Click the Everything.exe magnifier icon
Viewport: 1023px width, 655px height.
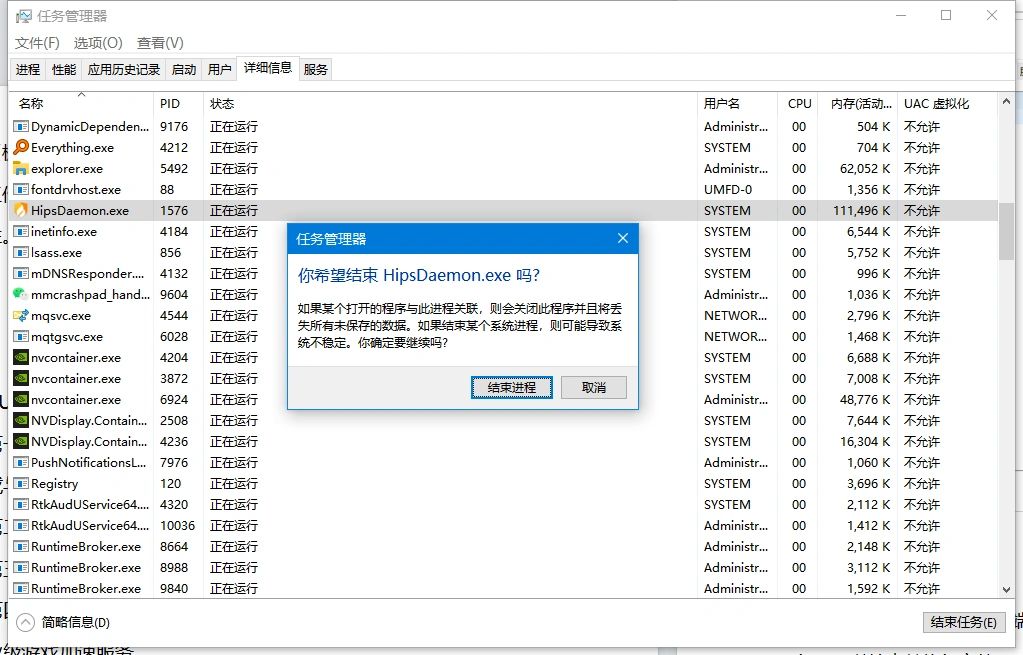(x=22, y=147)
